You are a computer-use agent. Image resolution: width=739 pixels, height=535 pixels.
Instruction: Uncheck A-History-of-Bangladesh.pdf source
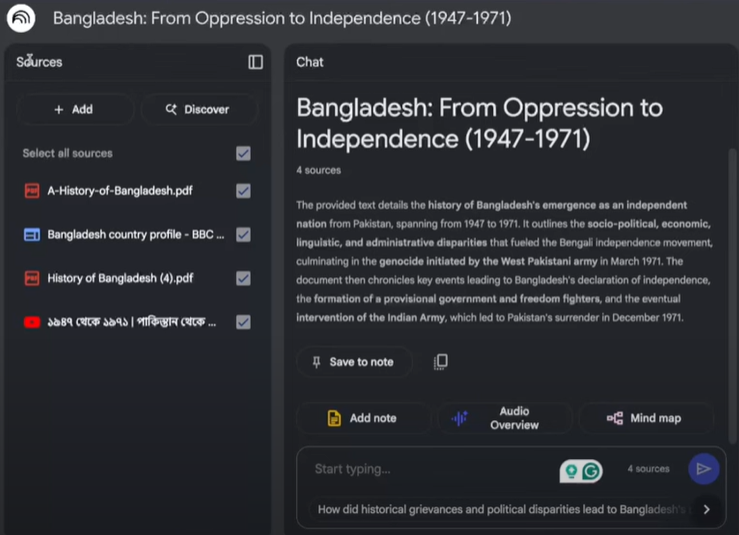(243, 191)
